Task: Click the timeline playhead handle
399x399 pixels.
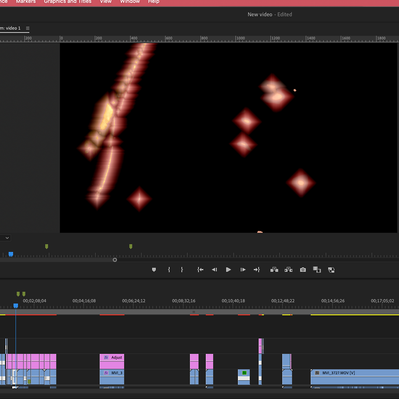Action: pos(16,305)
